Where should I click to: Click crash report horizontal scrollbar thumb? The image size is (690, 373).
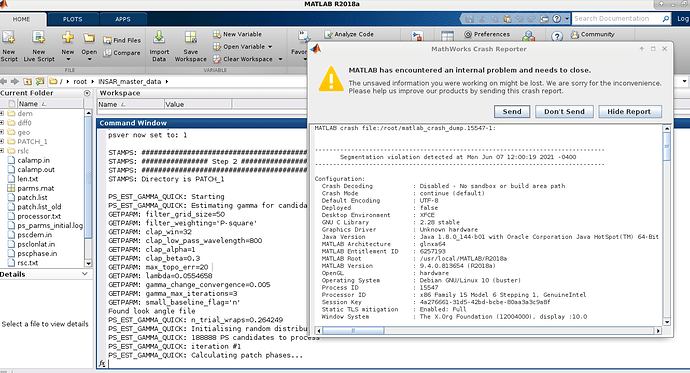353,330
